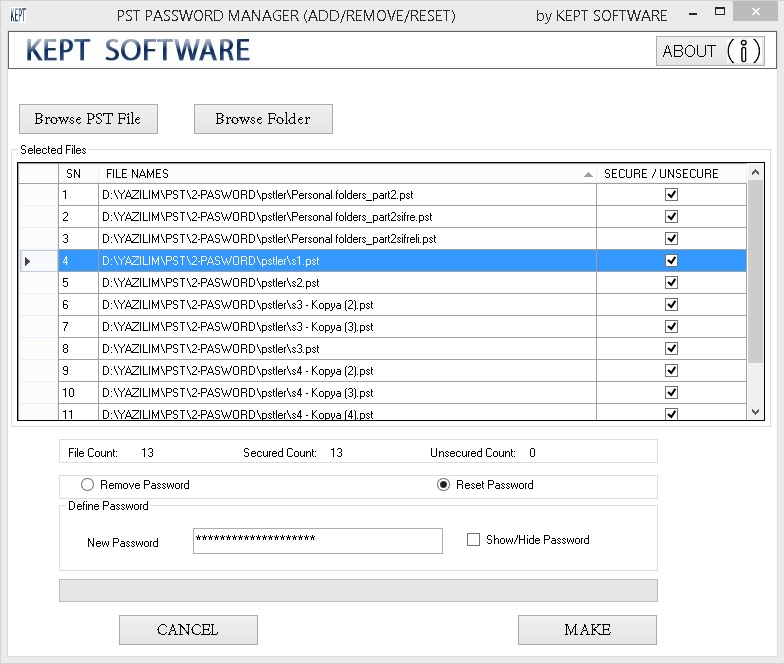Viewport: 784px width, 664px height.
Task: Uncheck secure box for Personal folders_part2sifre.pst
Action: pyautogui.click(x=671, y=216)
